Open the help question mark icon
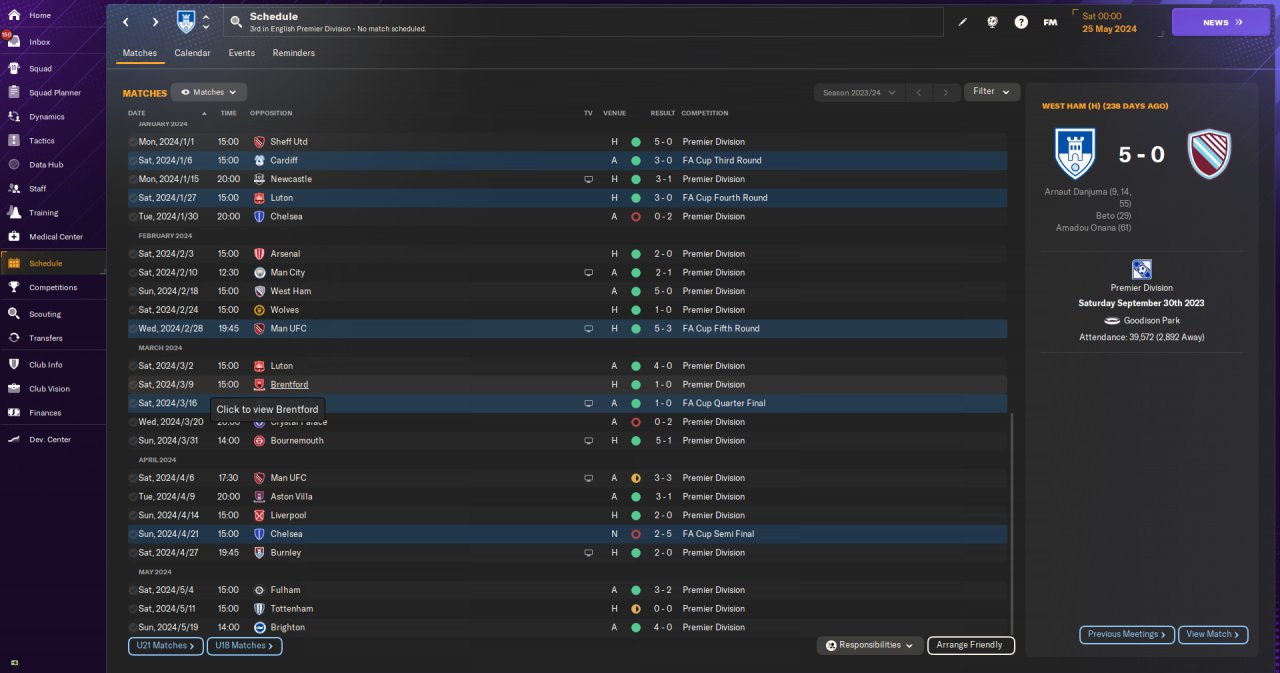1280x673 pixels. coord(1021,22)
